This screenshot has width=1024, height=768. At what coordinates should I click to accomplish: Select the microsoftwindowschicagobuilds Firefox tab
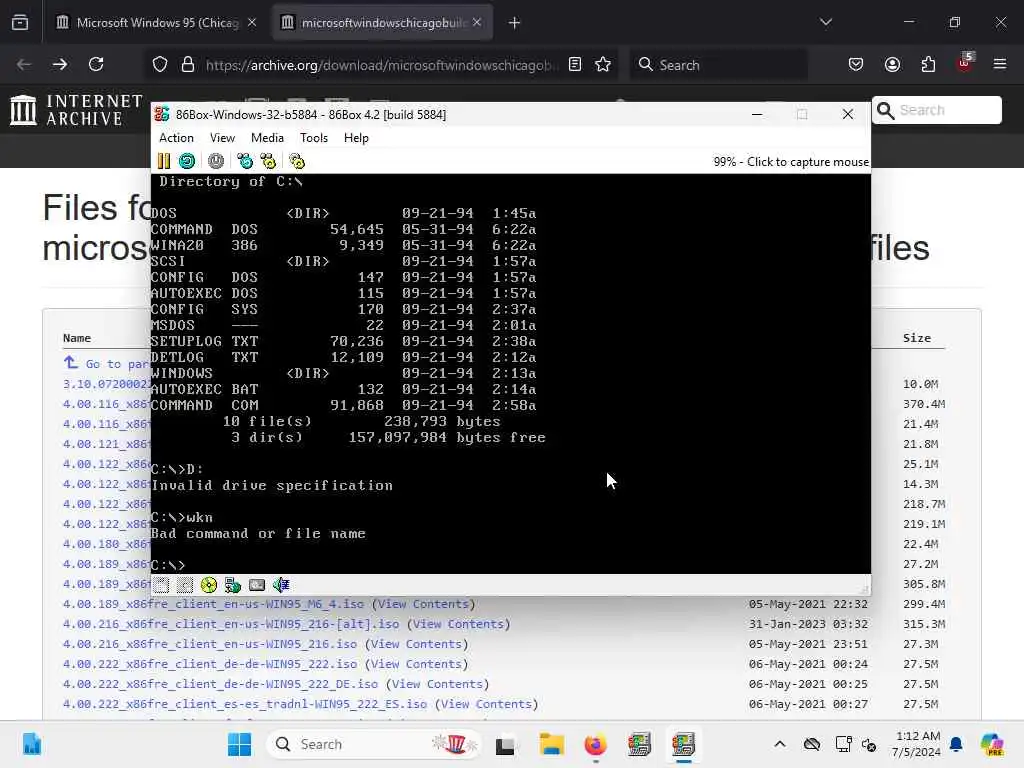click(x=382, y=23)
